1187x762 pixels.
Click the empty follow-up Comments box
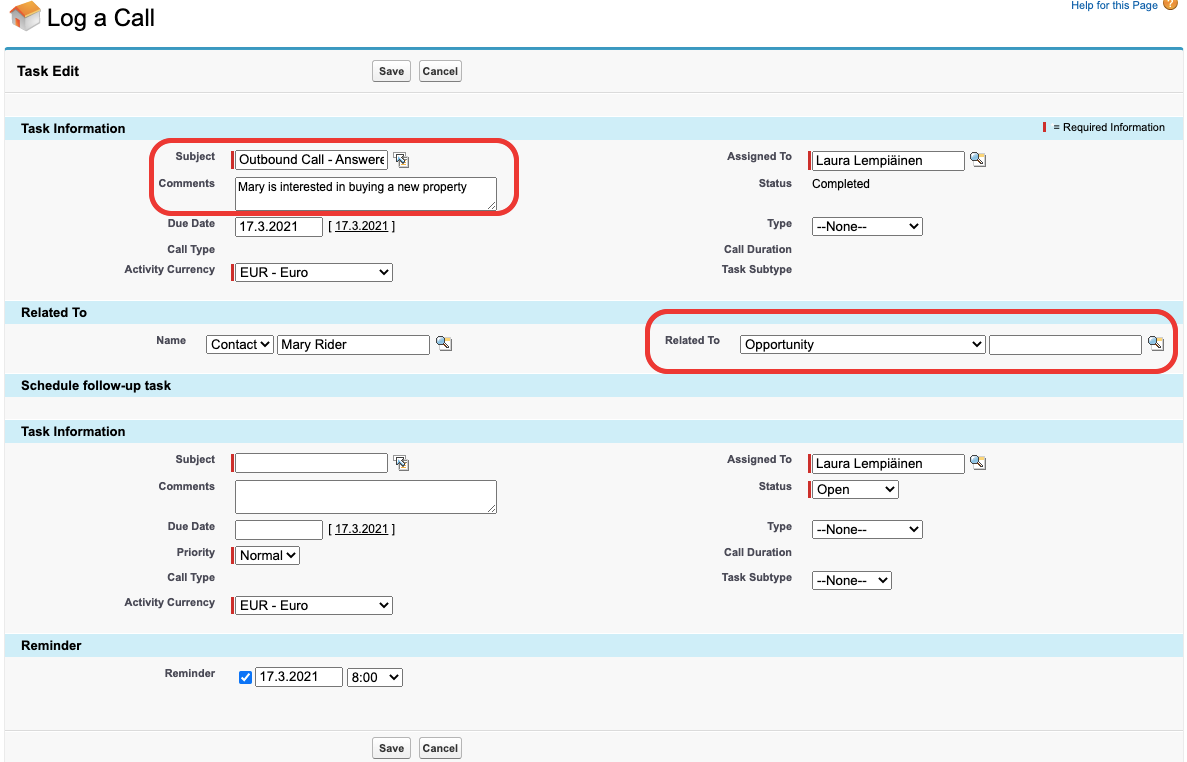[x=366, y=496]
